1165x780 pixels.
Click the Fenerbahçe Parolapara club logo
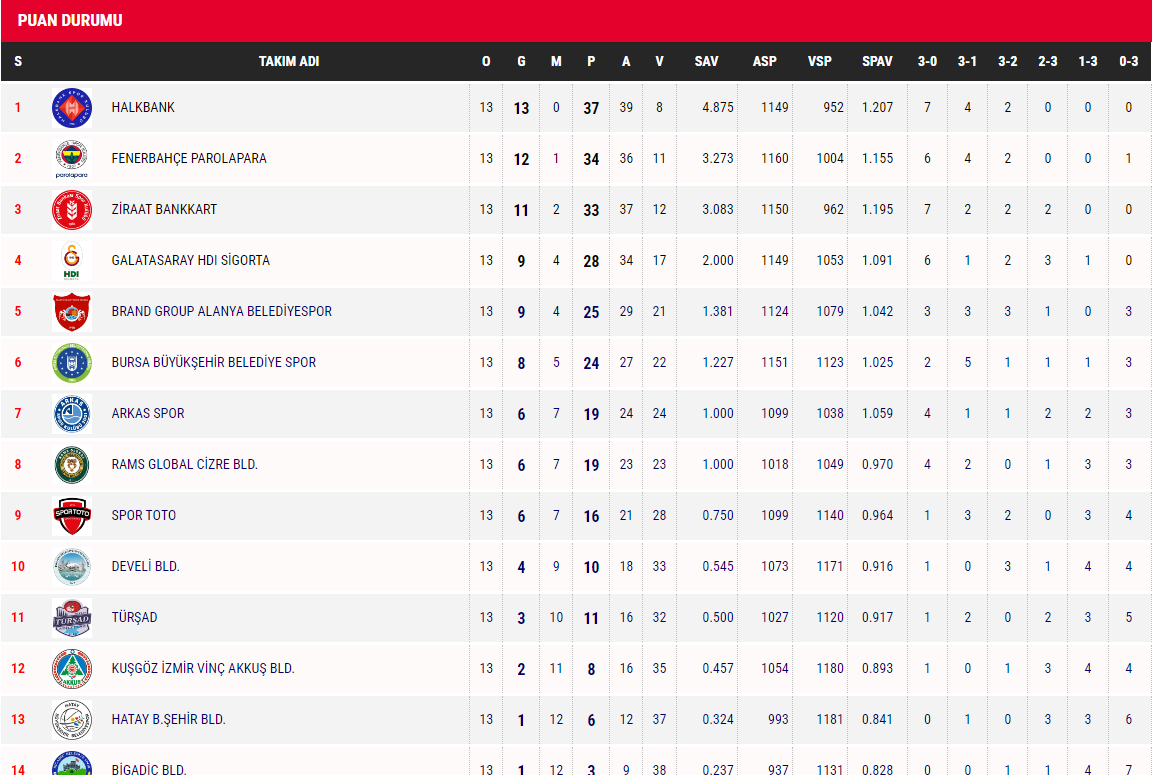(72, 158)
